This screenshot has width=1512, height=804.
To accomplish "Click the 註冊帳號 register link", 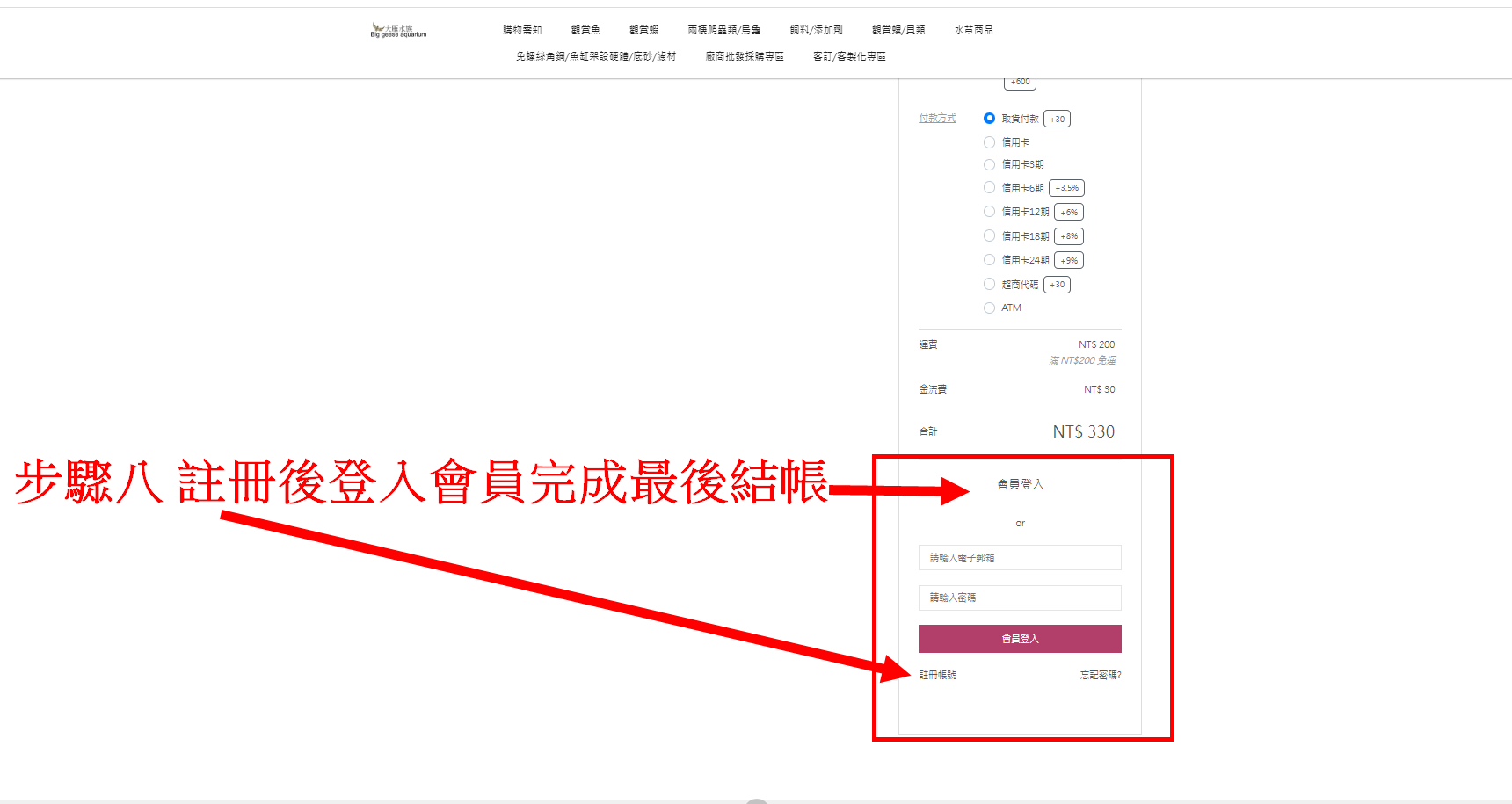I will click(938, 675).
